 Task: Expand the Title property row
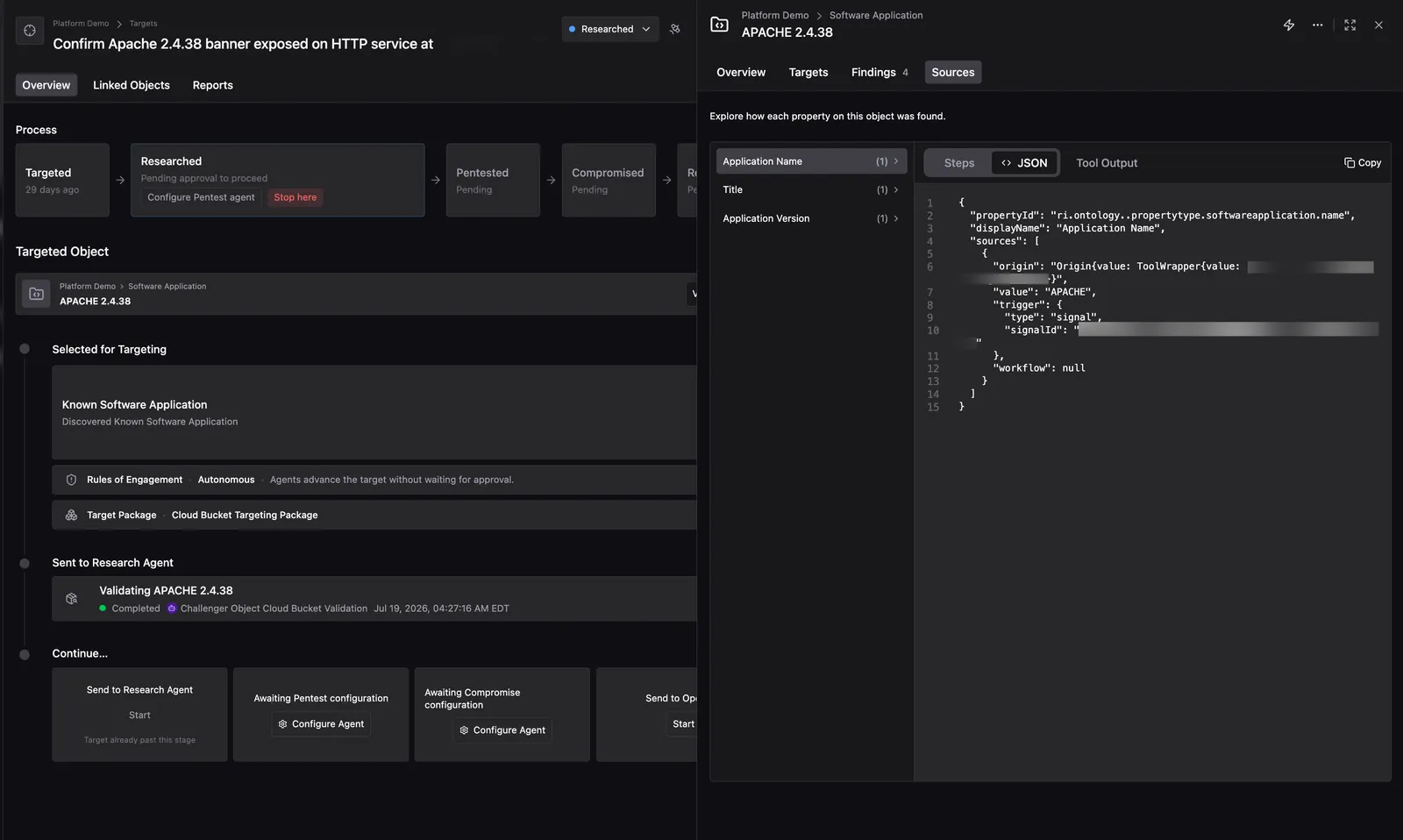pyautogui.click(x=811, y=189)
